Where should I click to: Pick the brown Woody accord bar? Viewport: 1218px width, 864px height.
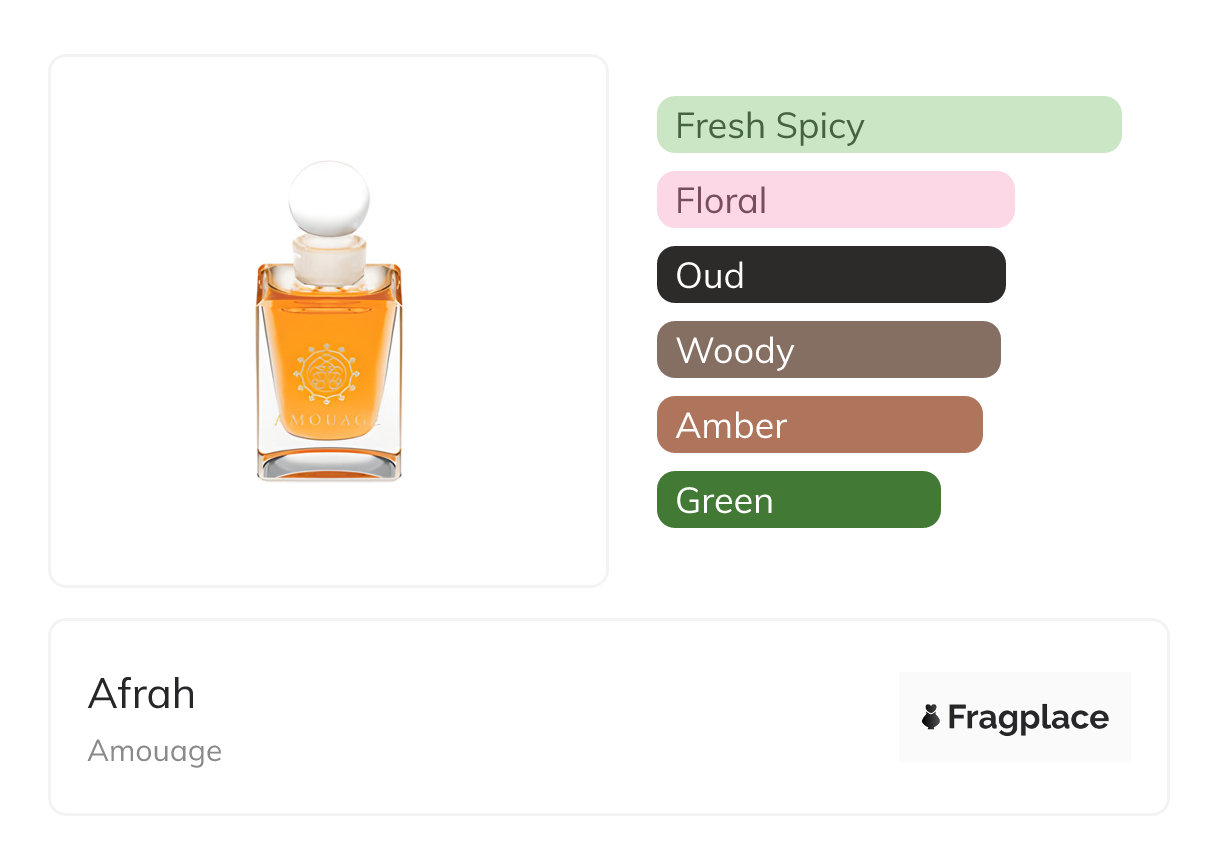829,350
